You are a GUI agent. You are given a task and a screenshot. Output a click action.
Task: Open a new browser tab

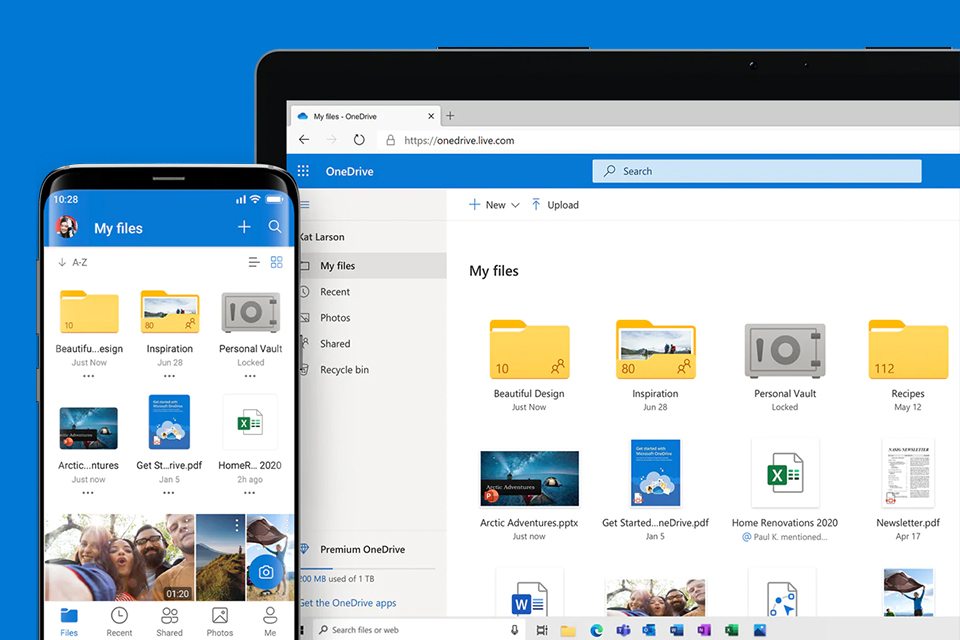tap(450, 116)
